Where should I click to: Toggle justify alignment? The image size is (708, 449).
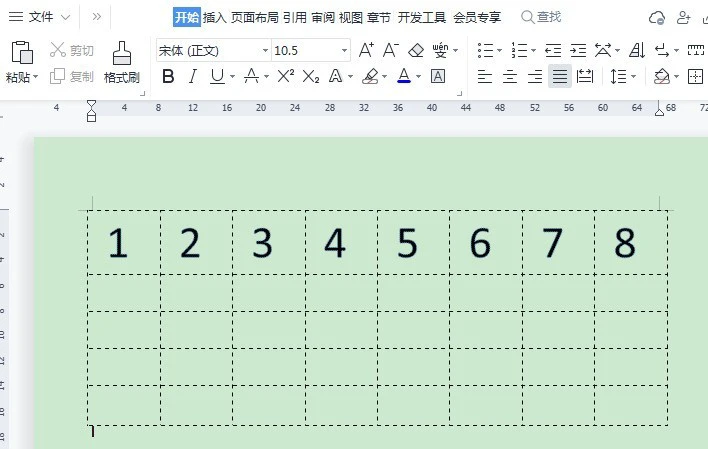(x=560, y=76)
